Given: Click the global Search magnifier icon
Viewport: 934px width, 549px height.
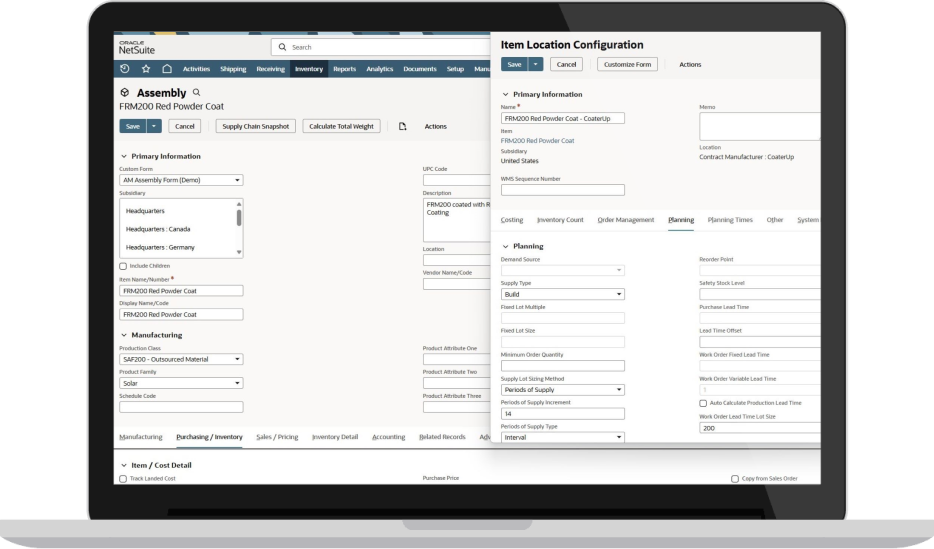Looking at the screenshot, I should pyautogui.click(x=282, y=47).
